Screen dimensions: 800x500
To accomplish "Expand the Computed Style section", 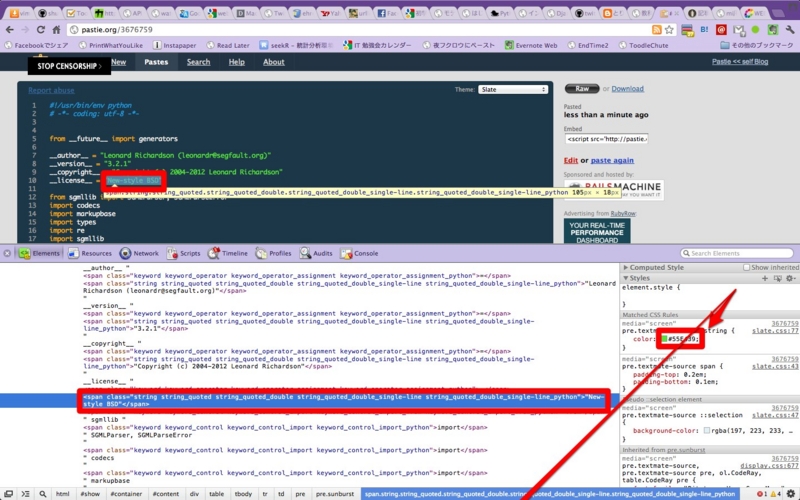I will 626,267.
